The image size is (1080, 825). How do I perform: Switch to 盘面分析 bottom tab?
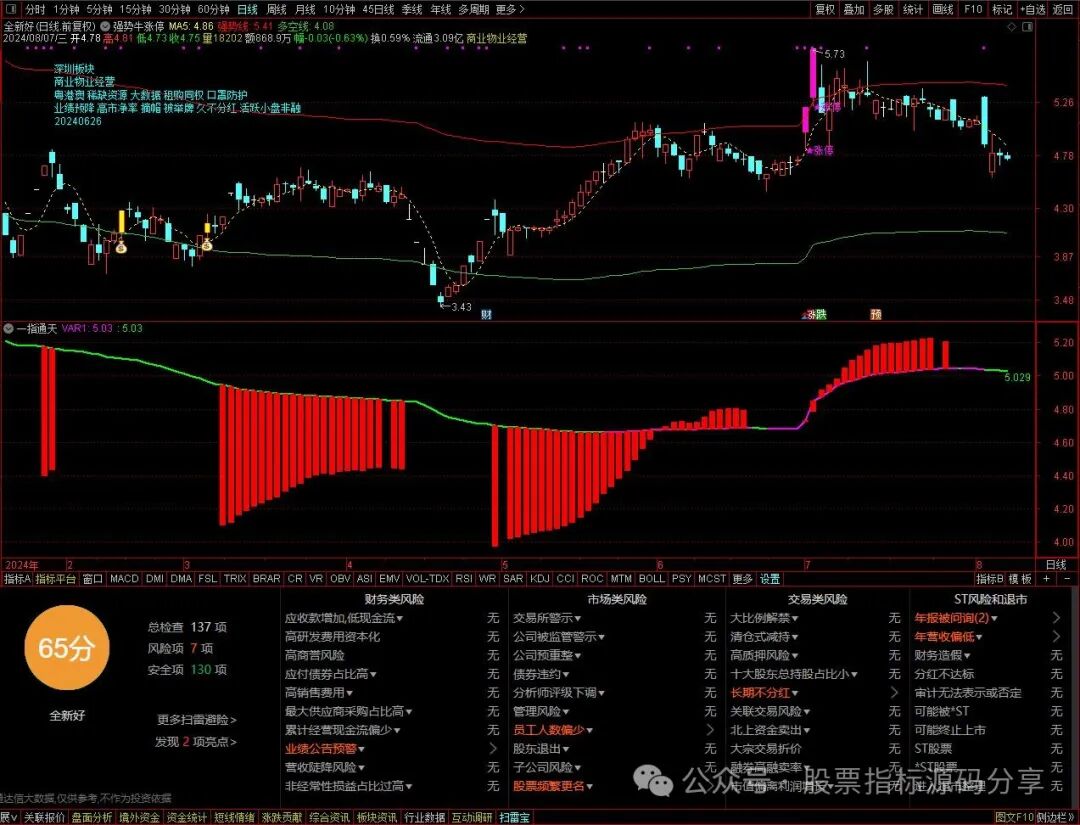click(92, 818)
